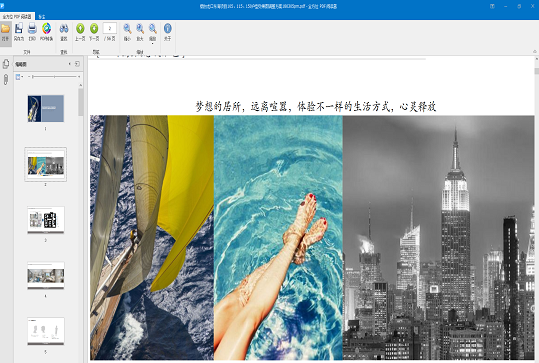The image size is (539, 363).
Task: Zoom in using the second magnifier icon
Action: tap(140, 32)
